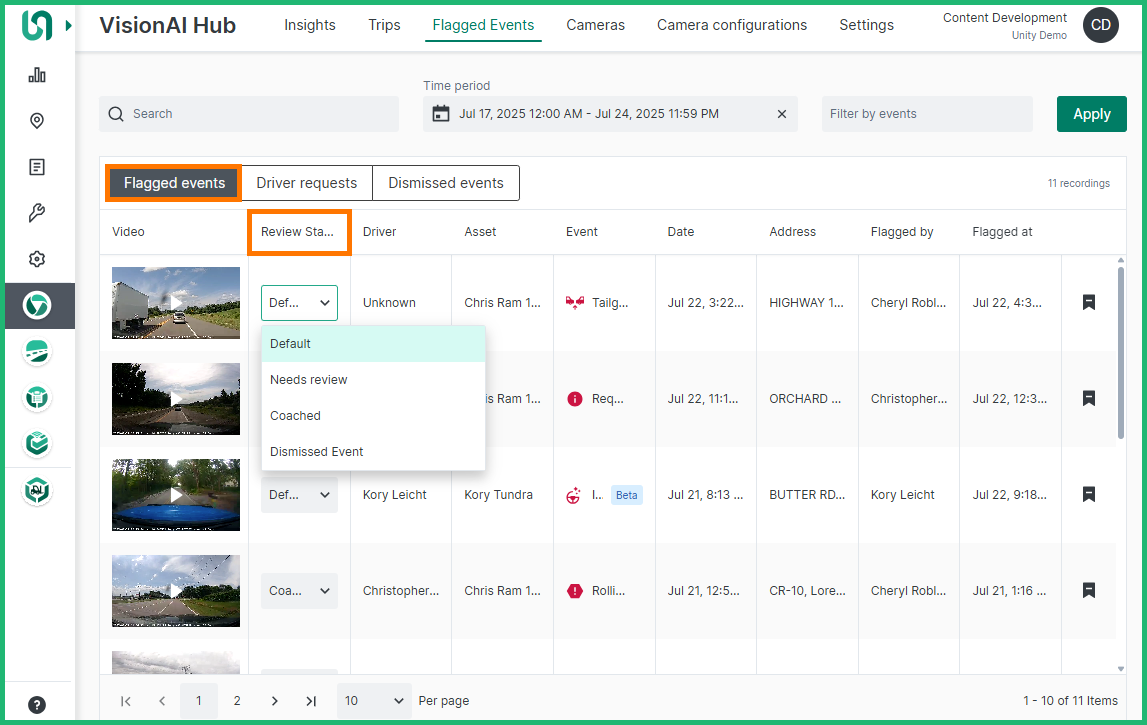The width and height of the screenshot is (1147, 725).
Task: Clear the time period with the X icon
Action: [782, 114]
